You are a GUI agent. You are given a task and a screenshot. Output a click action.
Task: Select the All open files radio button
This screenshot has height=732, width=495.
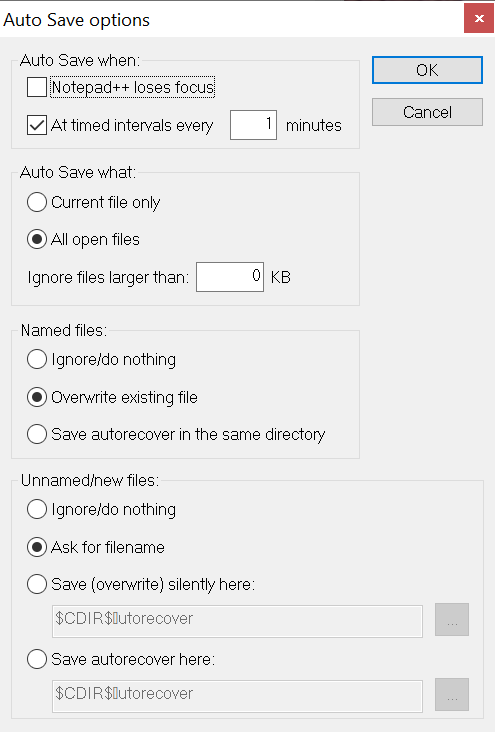point(37,239)
